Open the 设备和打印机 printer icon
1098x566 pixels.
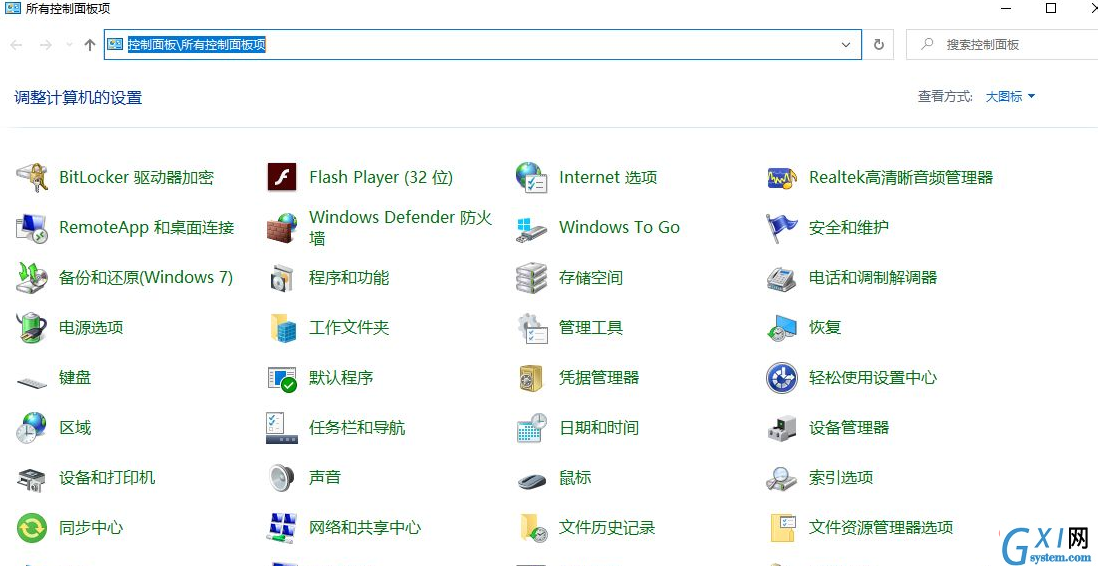tap(32, 478)
